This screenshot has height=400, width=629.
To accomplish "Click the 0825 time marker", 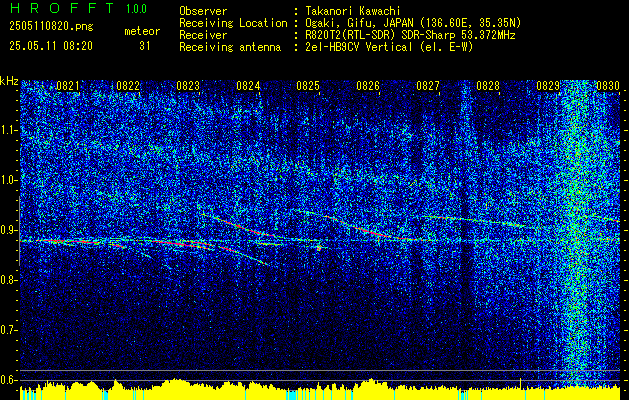I will coord(308,86).
